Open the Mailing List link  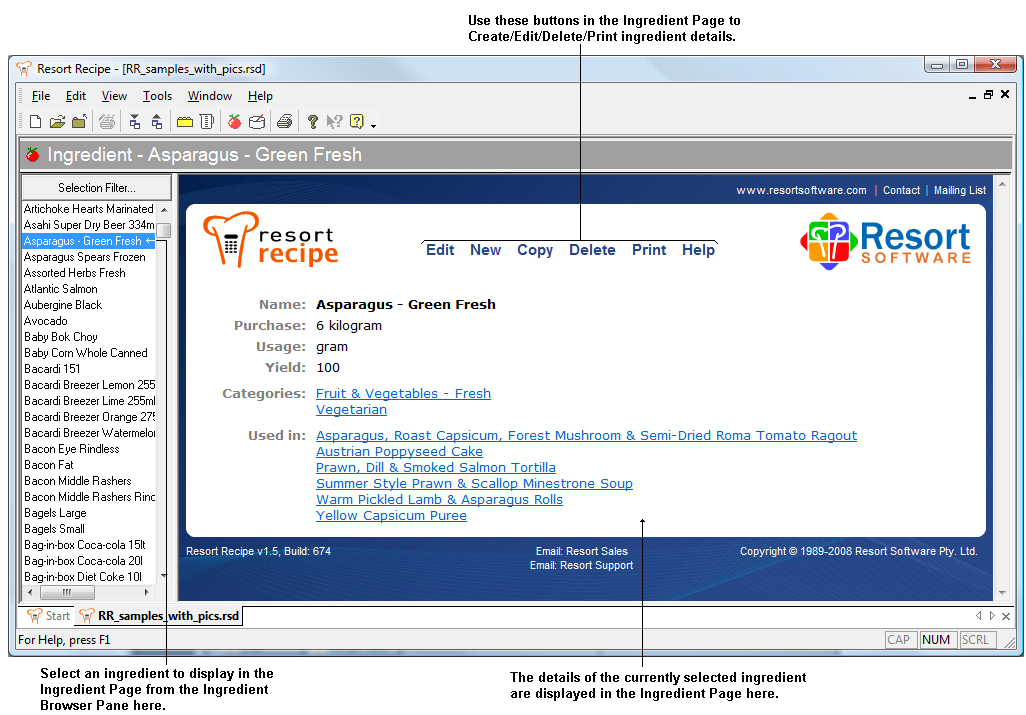960,190
